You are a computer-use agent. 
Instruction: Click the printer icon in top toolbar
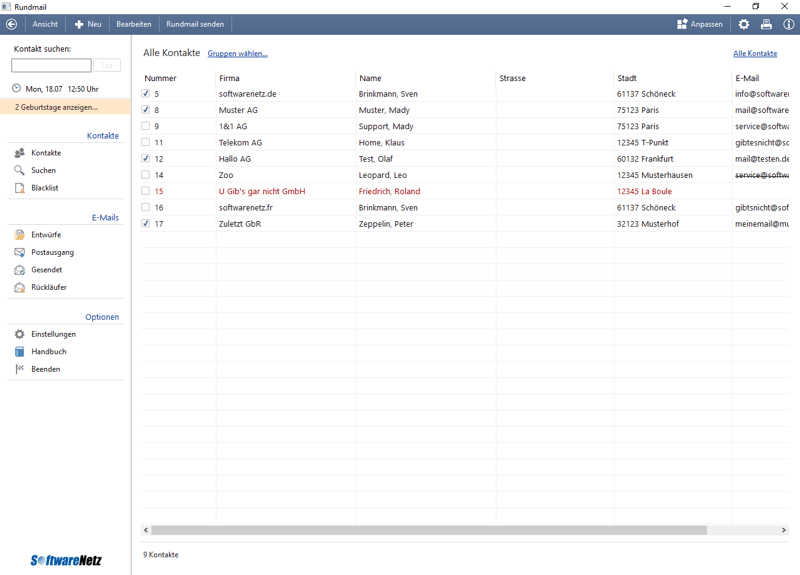pyautogui.click(x=766, y=24)
